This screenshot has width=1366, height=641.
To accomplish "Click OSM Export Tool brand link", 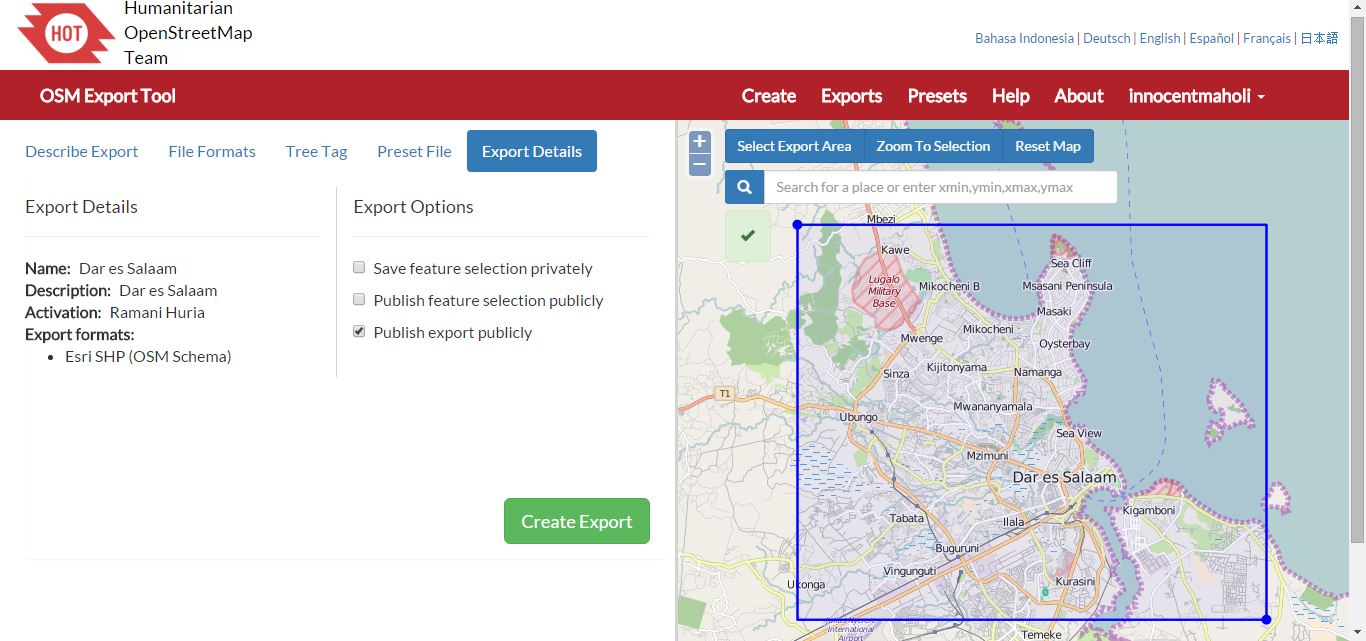I will [108, 96].
